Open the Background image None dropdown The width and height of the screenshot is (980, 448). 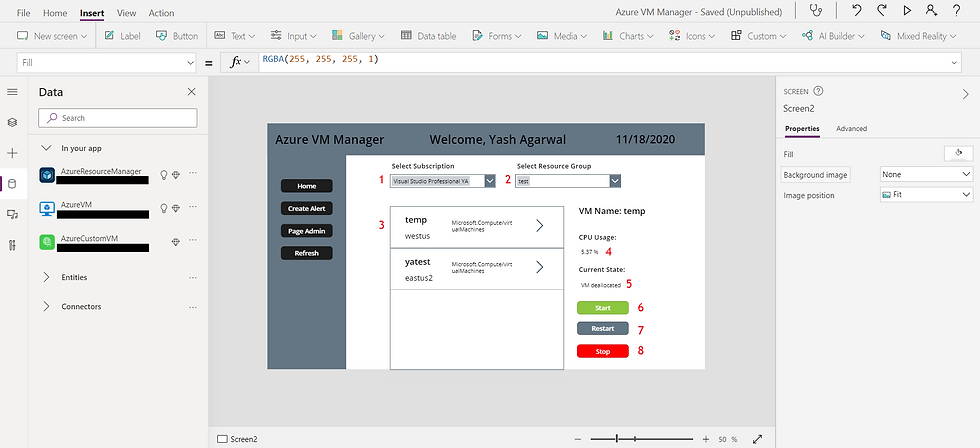pyautogui.click(x=926, y=174)
